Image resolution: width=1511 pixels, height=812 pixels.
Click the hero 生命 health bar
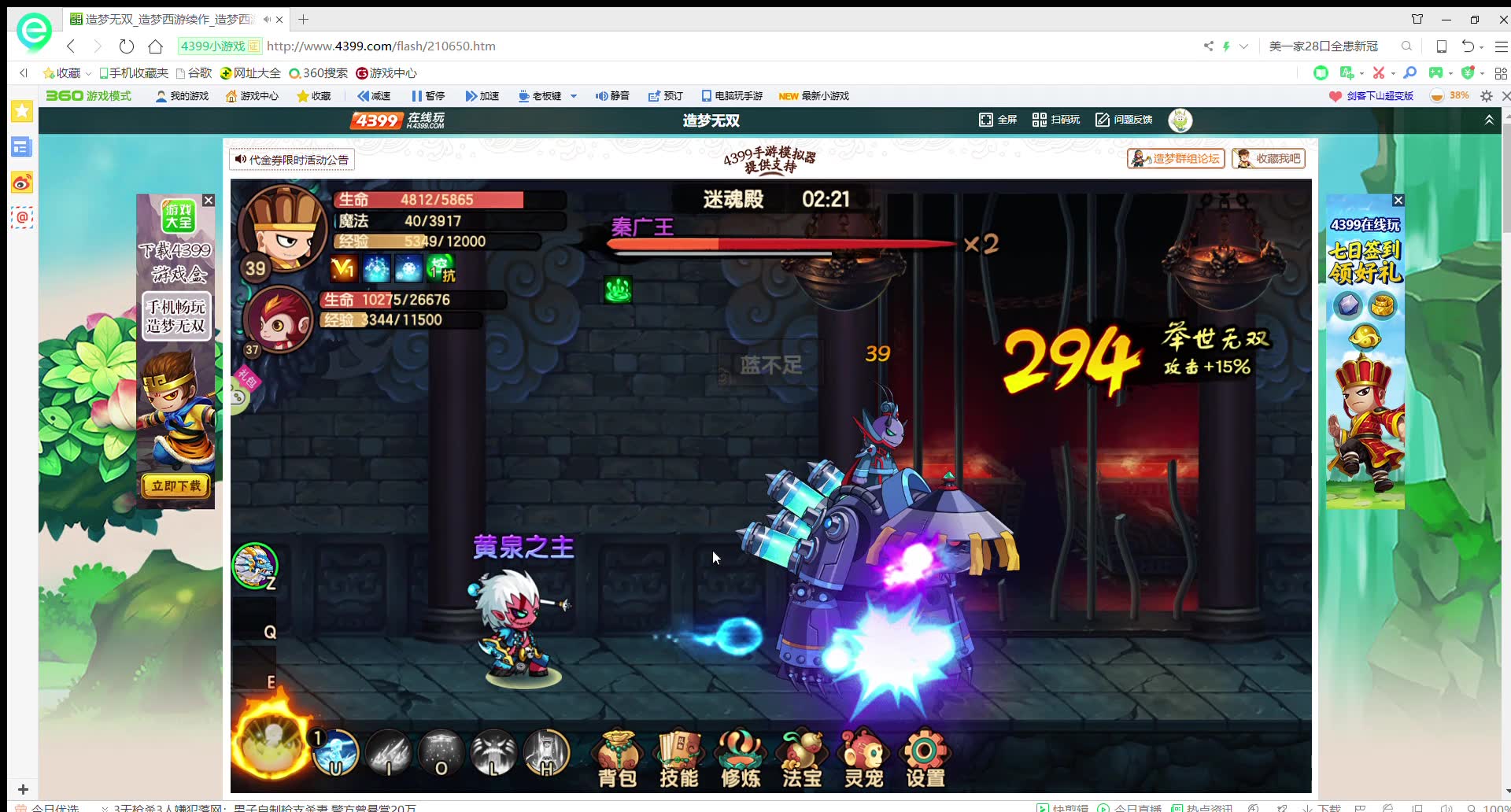(x=449, y=200)
